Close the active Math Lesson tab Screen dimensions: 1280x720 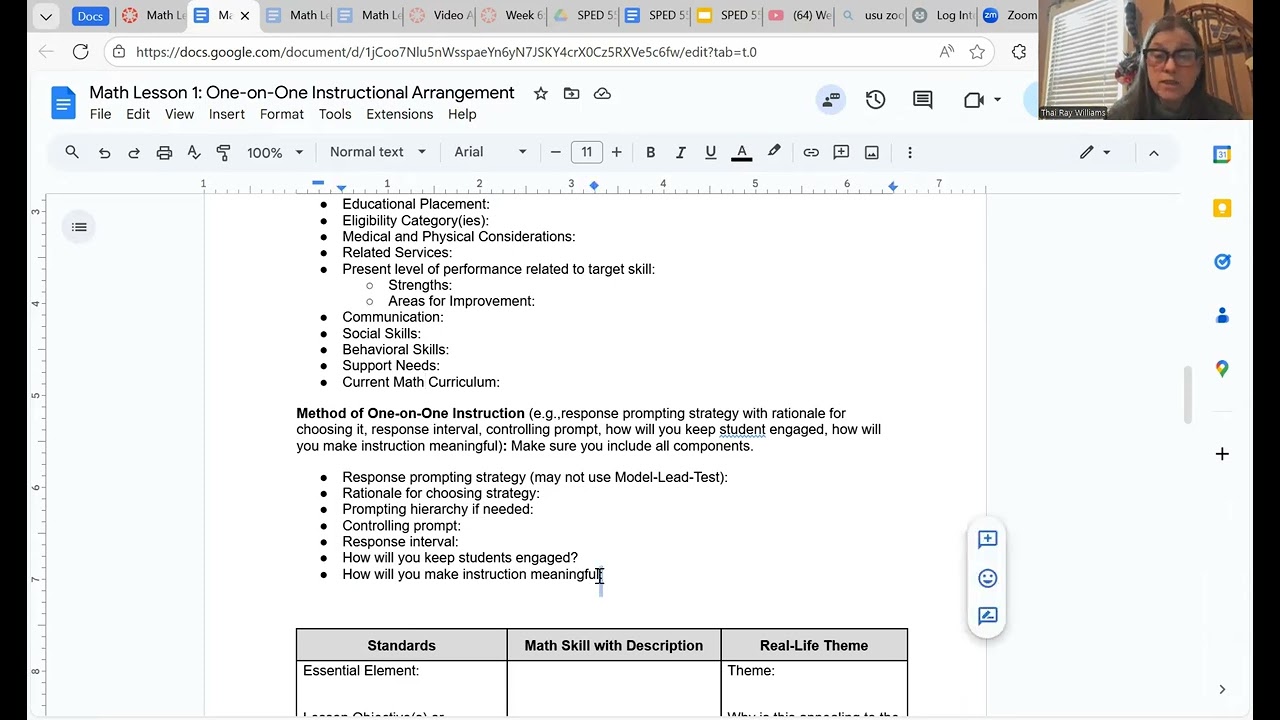(x=245, y=15)
